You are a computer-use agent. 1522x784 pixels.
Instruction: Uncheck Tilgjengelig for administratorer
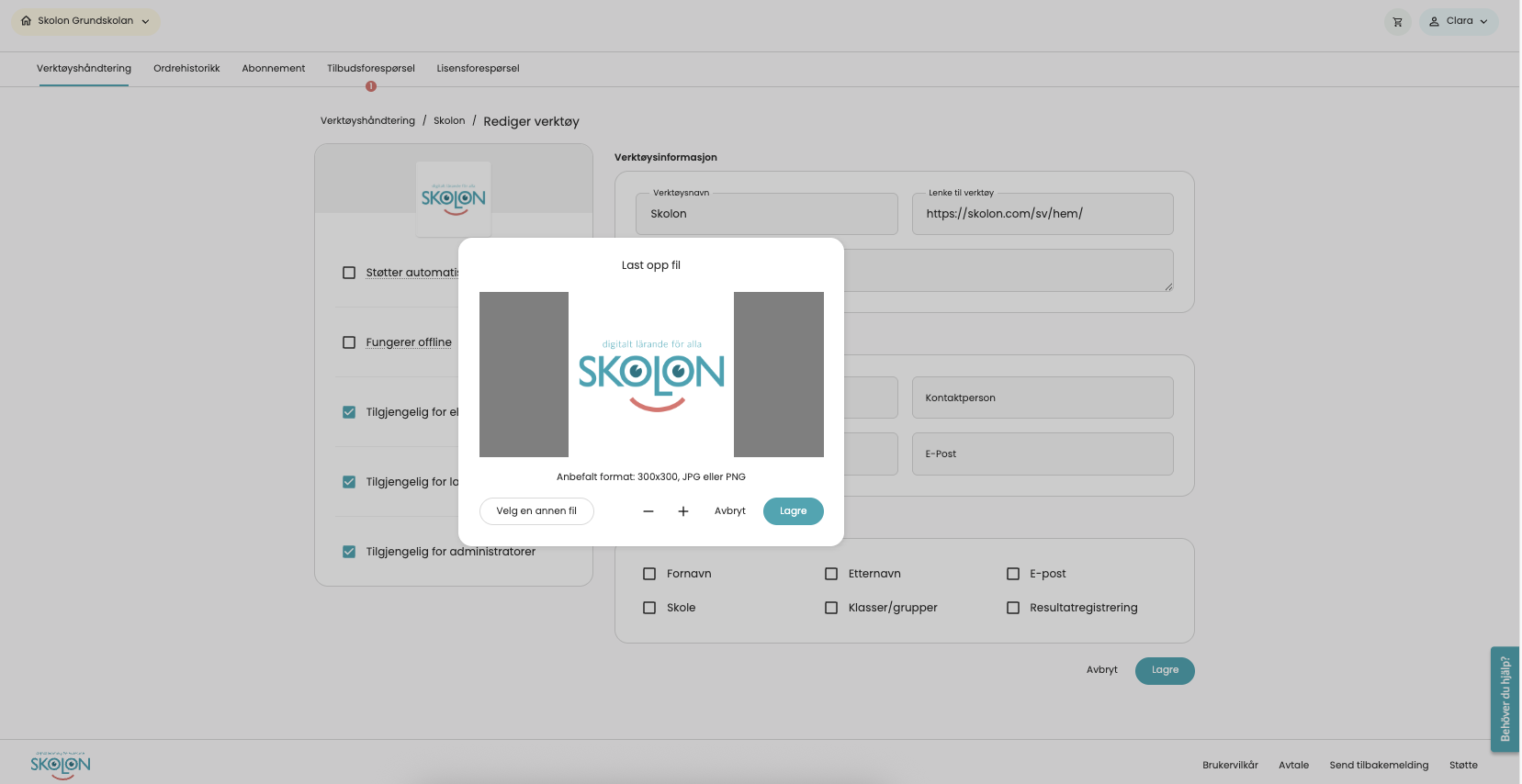pos(349,552)
